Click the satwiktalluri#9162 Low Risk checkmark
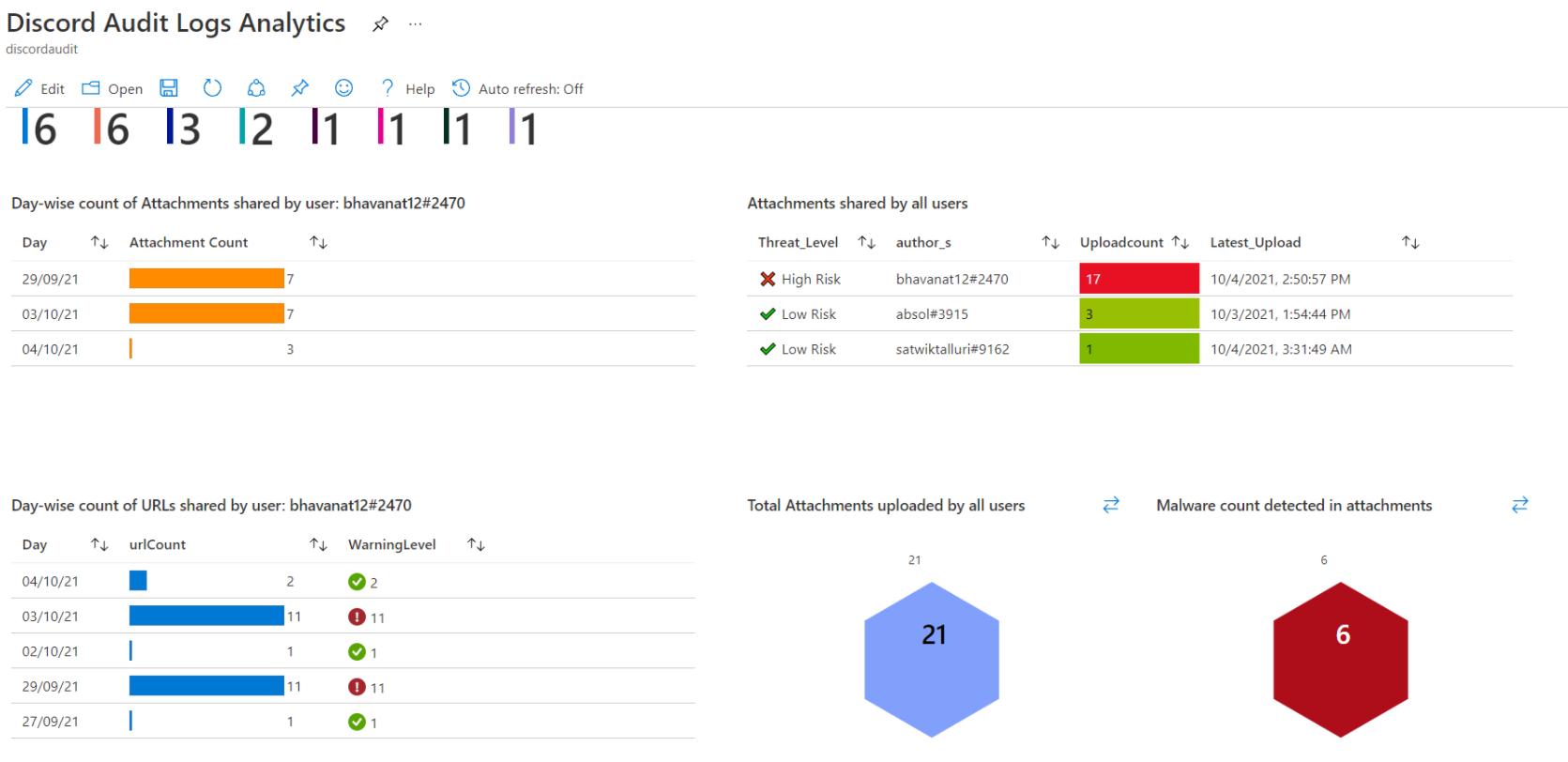 pos(768,349)
